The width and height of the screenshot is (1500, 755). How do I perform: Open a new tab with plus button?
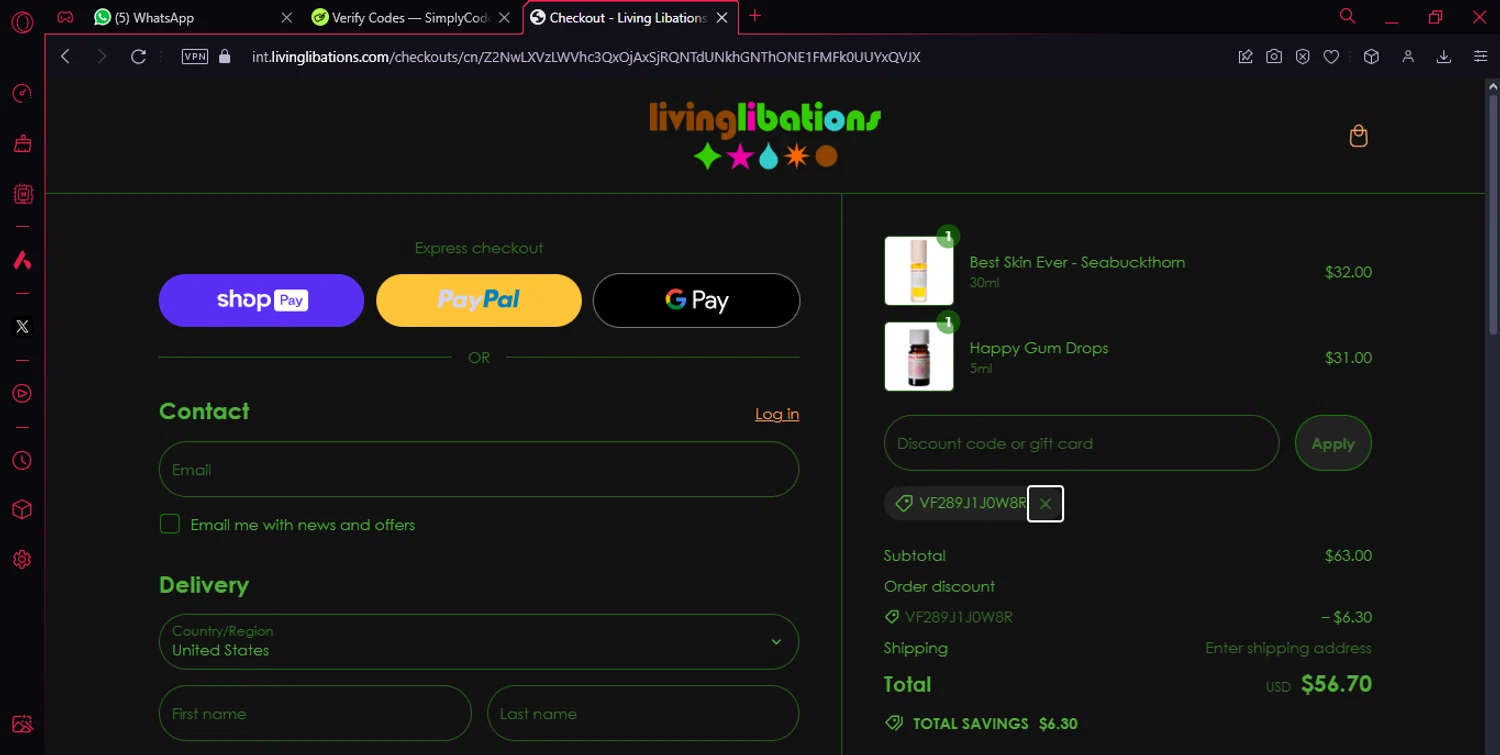755,16
